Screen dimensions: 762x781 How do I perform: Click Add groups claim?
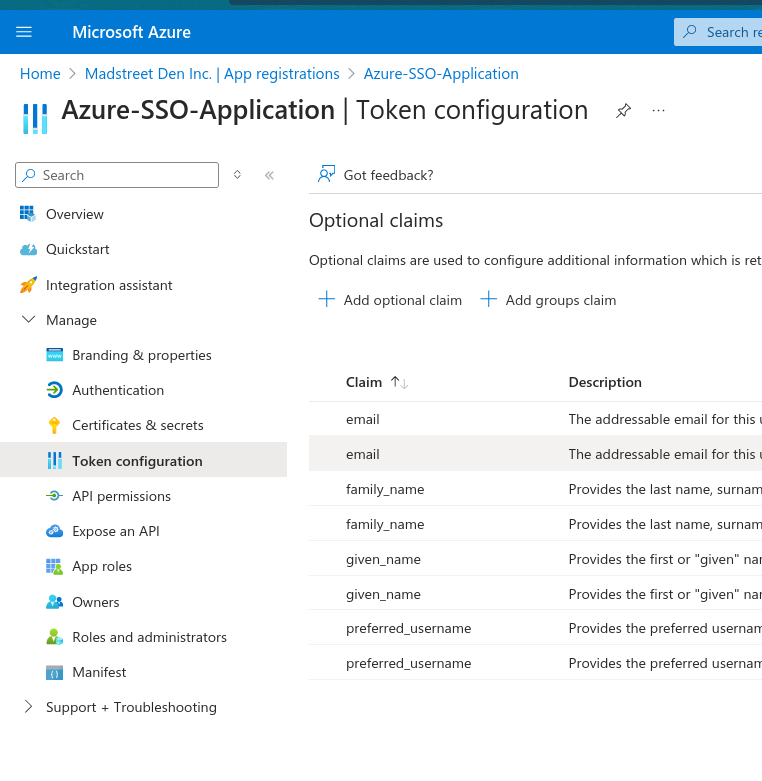[x=548, y=300]
